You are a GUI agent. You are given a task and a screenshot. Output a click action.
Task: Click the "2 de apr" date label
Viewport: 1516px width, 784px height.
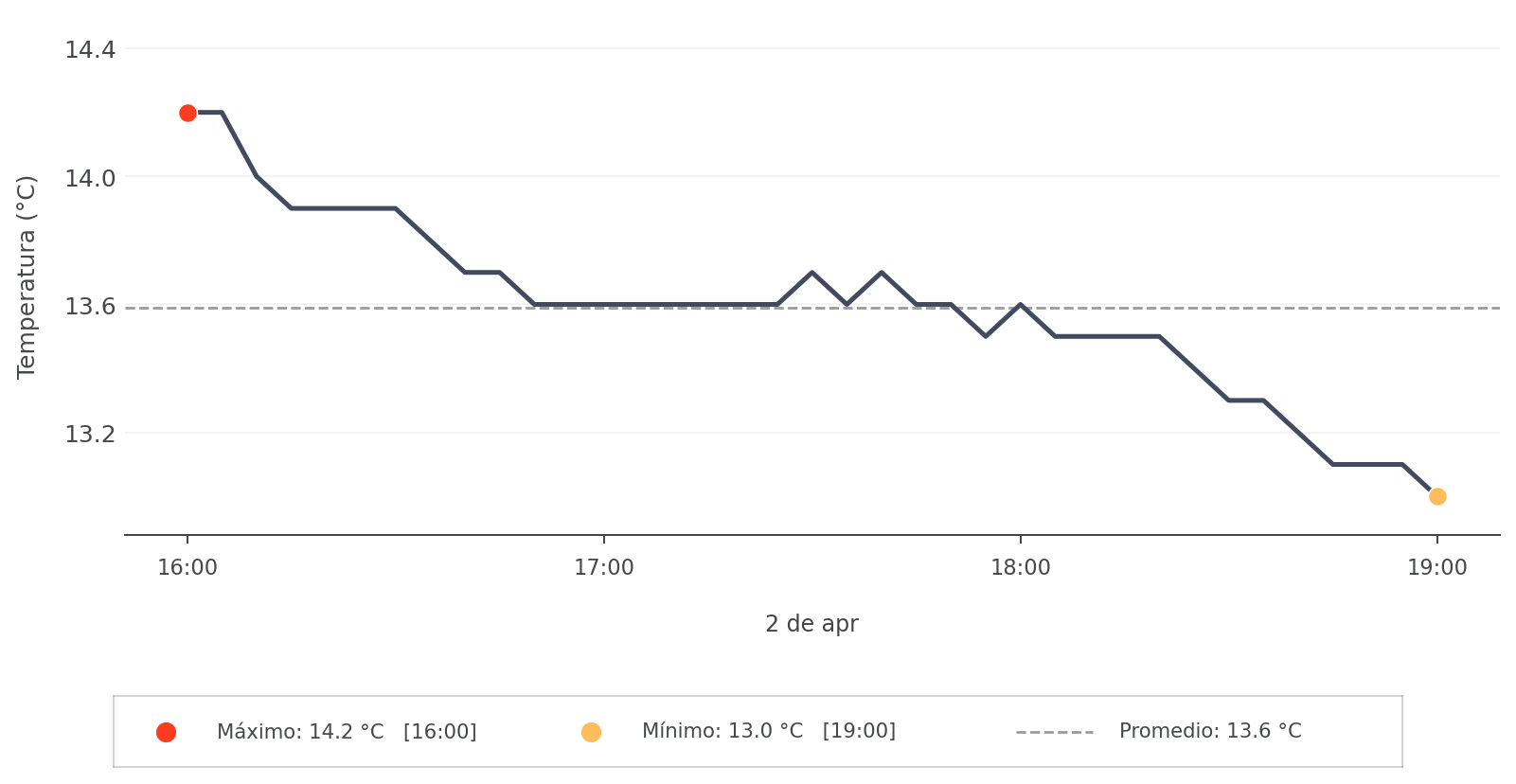pos(812,624)
